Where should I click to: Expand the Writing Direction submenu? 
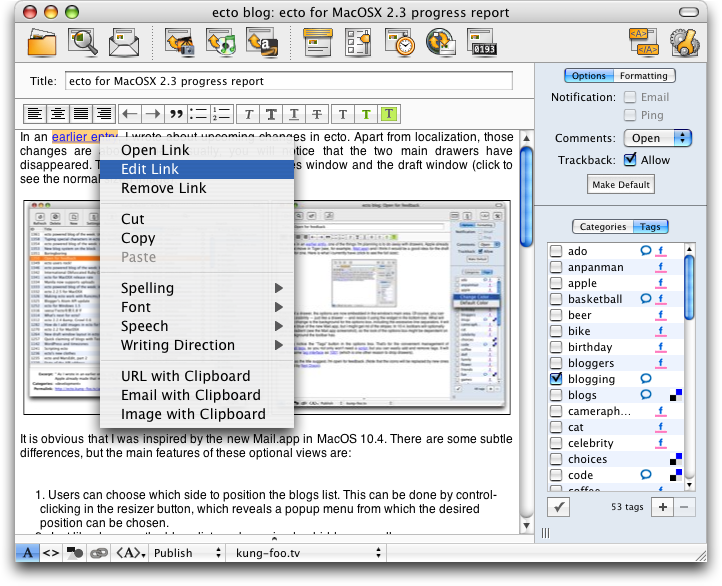click(197, 345)
